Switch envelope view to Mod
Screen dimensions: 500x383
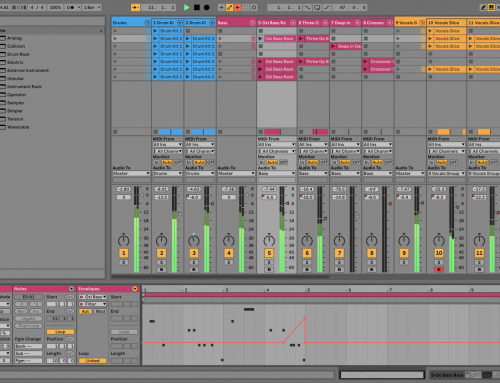pyautogui.click(x=100, y=311)
